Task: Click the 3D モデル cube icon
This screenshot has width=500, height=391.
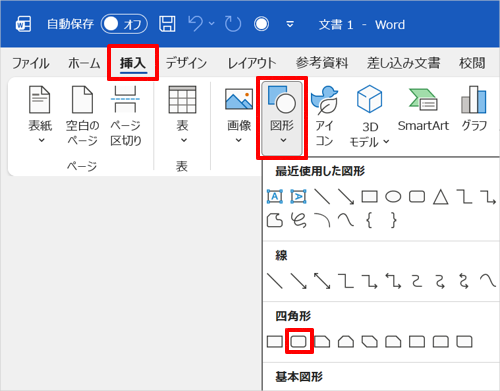Action: pos(369,99)
